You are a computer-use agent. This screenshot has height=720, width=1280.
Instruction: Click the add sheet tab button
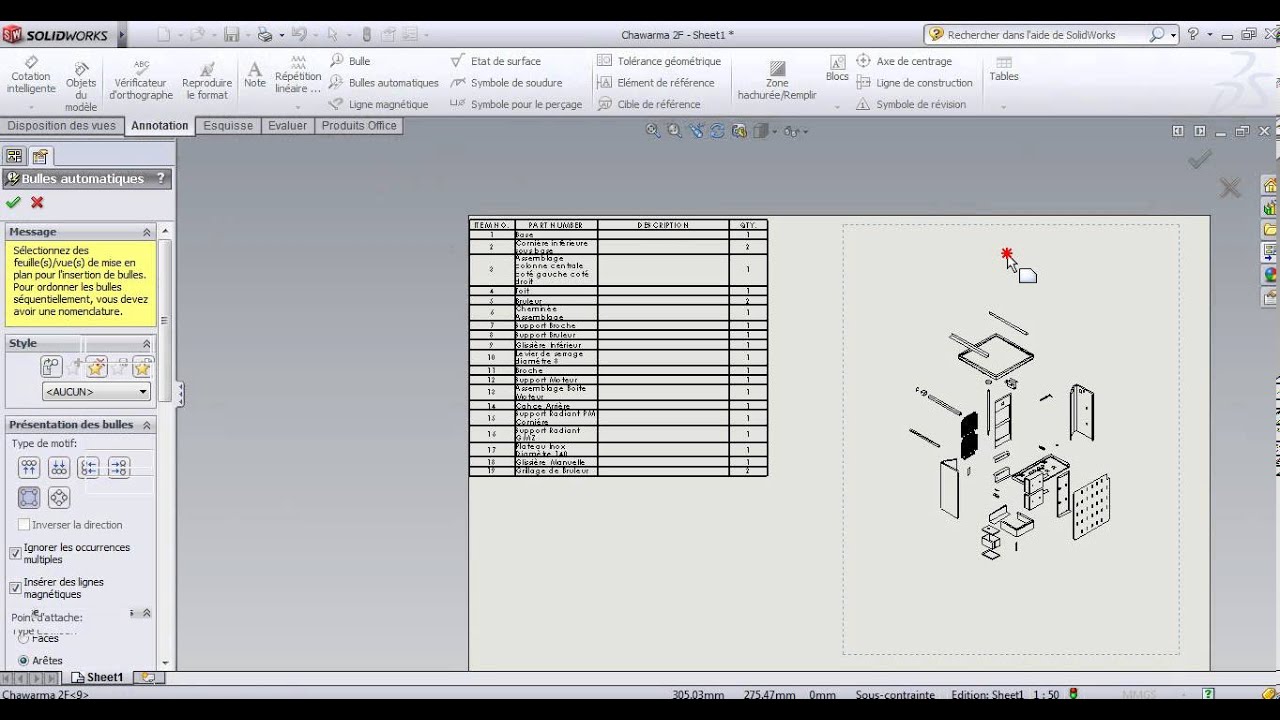pos(148,677)
